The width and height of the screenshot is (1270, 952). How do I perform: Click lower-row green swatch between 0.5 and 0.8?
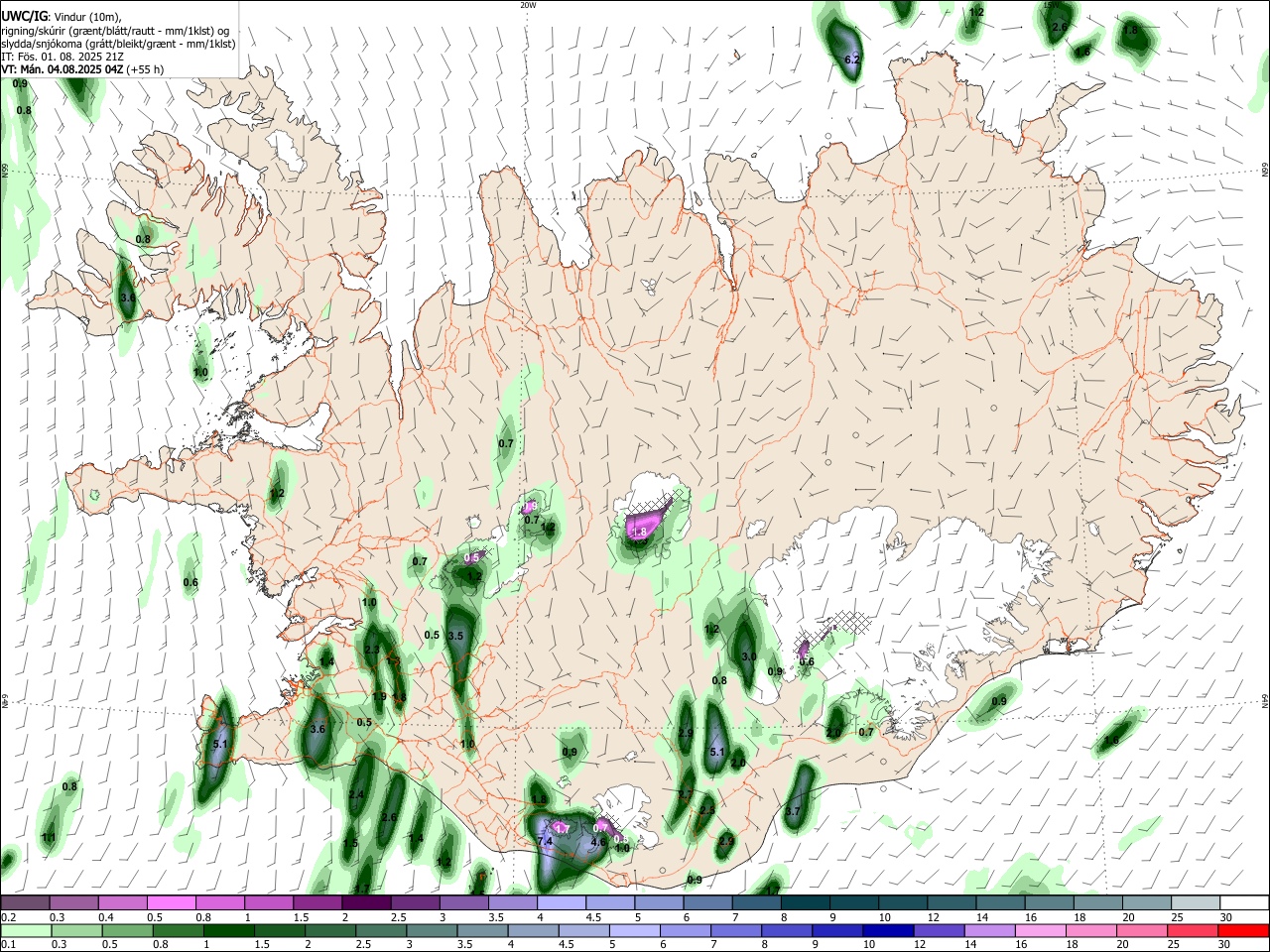[128, 931]
